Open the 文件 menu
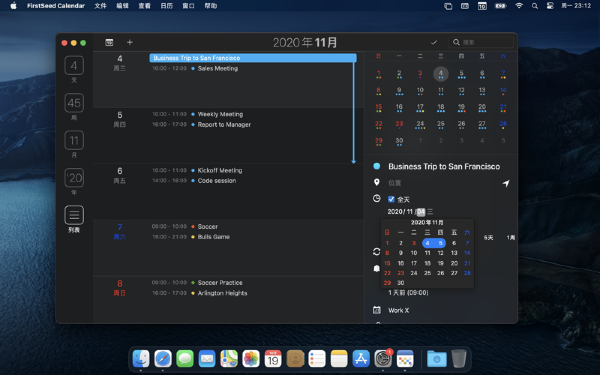This screenshot has height=375, width=600. pos(100,6)
